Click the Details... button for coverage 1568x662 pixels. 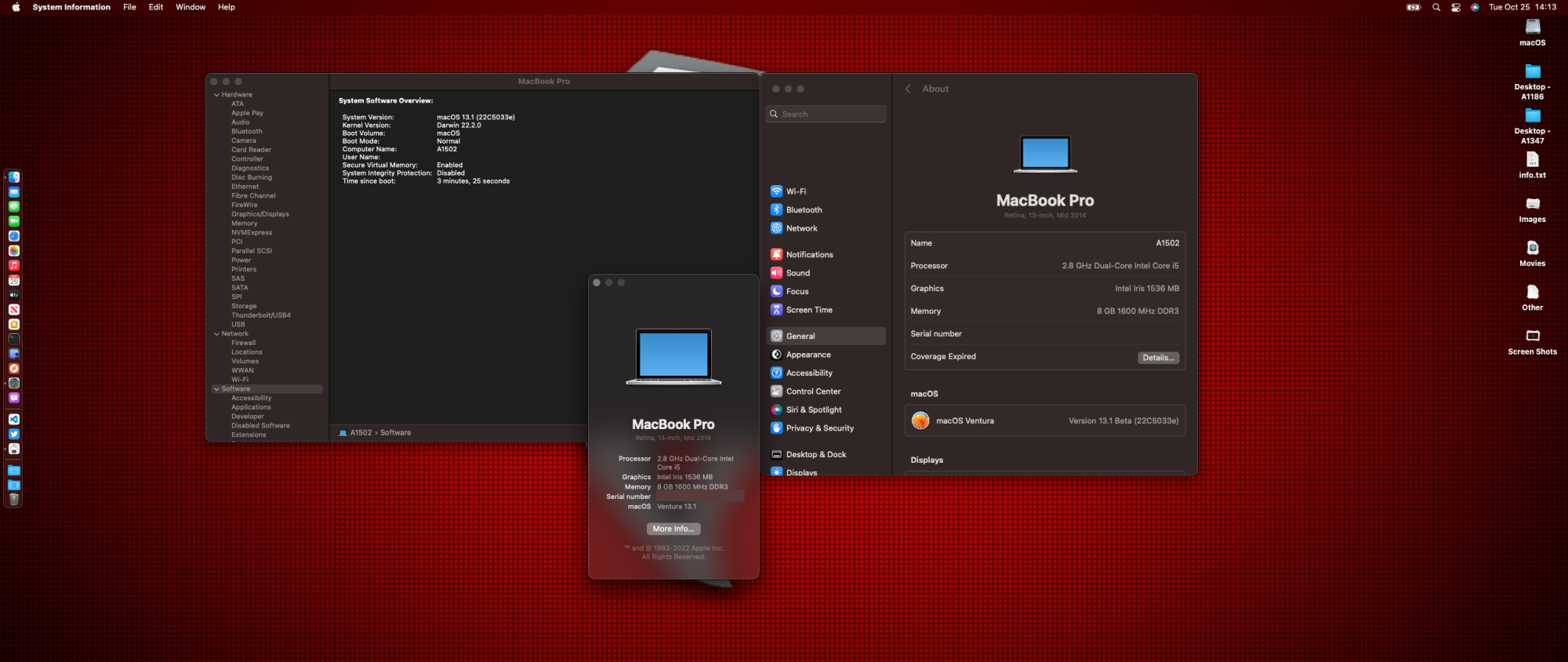click(x=1158, y=358)
